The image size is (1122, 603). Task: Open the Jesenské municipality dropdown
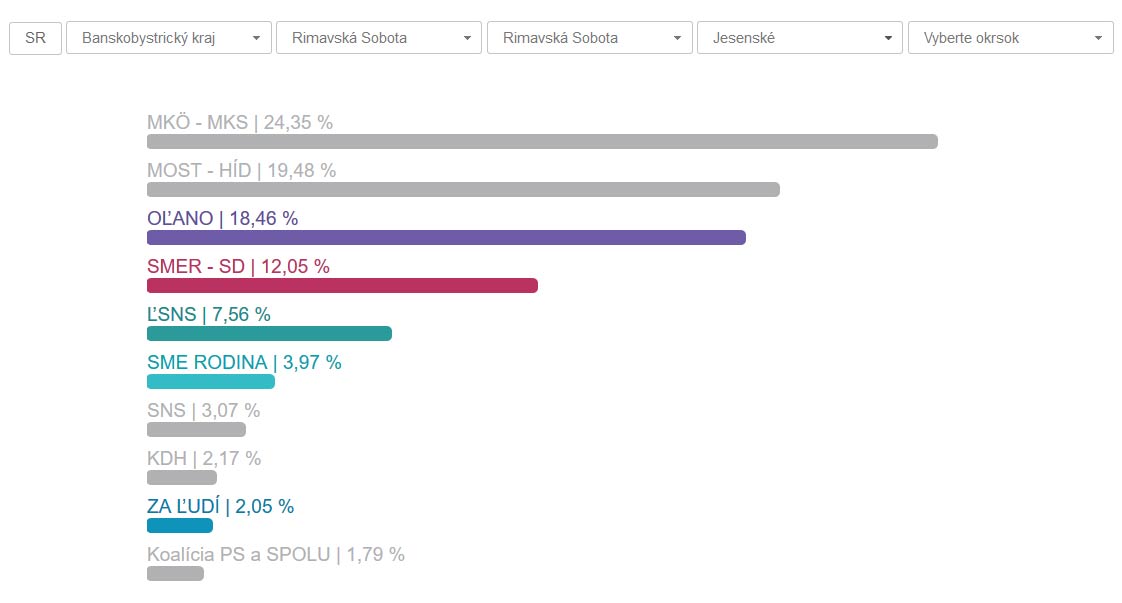point(799,38)
